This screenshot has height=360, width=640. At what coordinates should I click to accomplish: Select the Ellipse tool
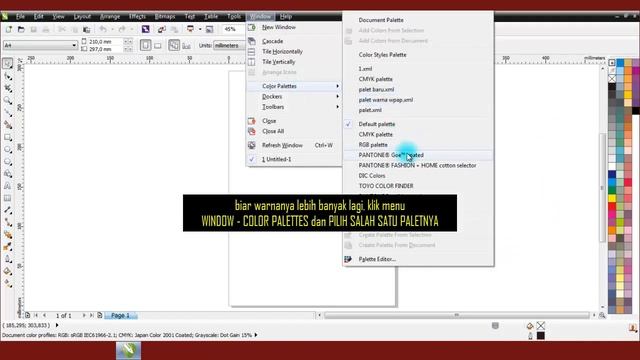pyautogui.click(x=8, y=149)
